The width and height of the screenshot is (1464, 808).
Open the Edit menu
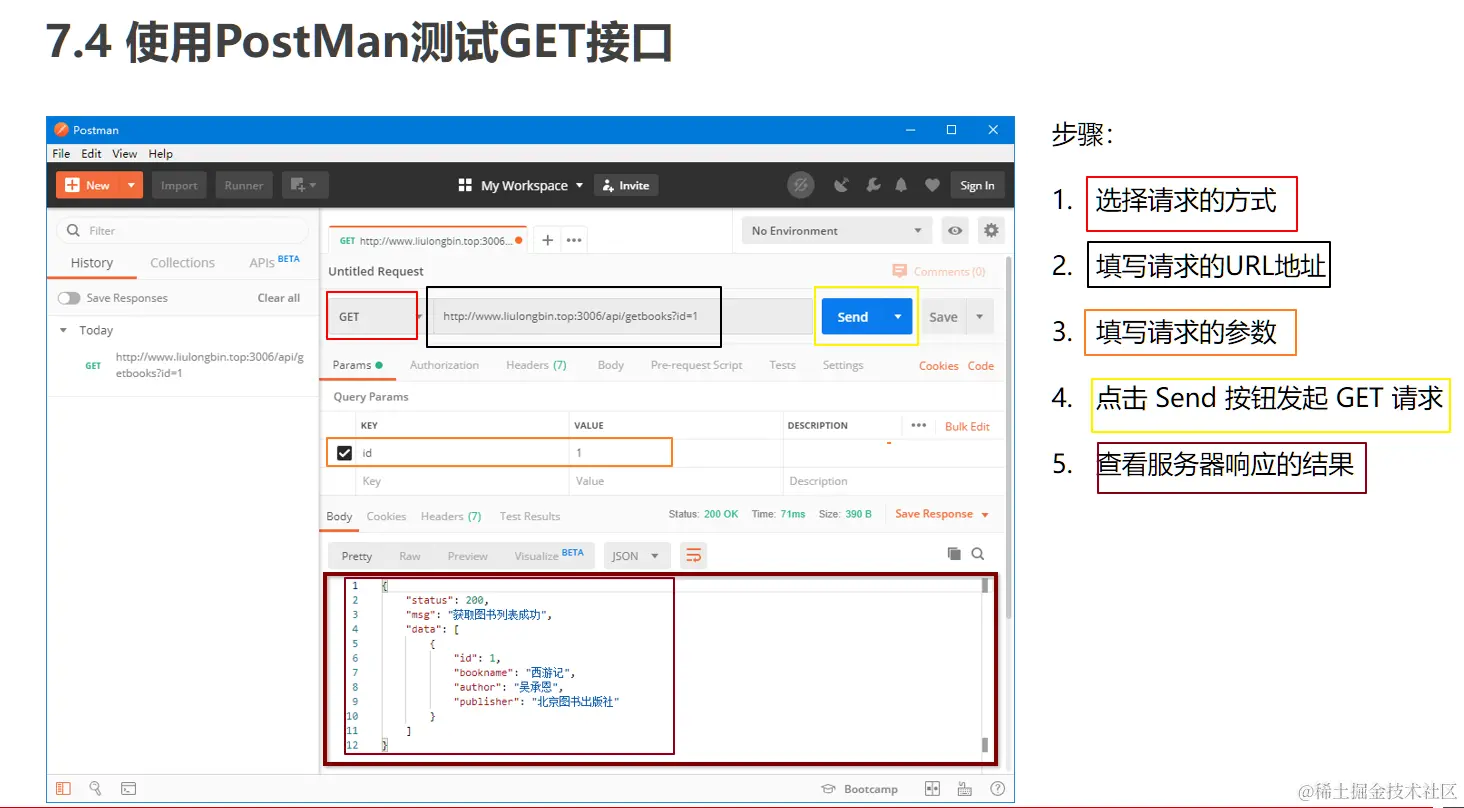[92, 154]
